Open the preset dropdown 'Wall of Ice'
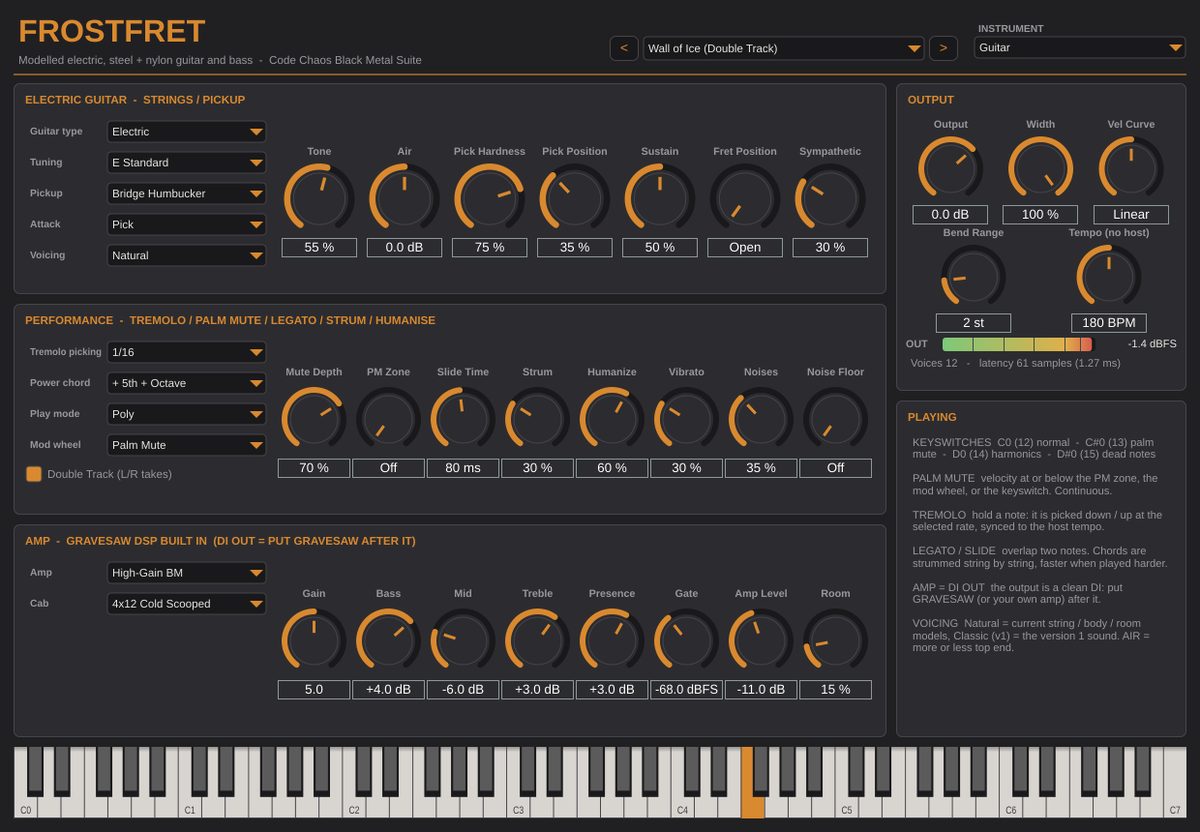The width and height of the screenshot is (1200, 832). pyautogui.click(x=783, y=48)
